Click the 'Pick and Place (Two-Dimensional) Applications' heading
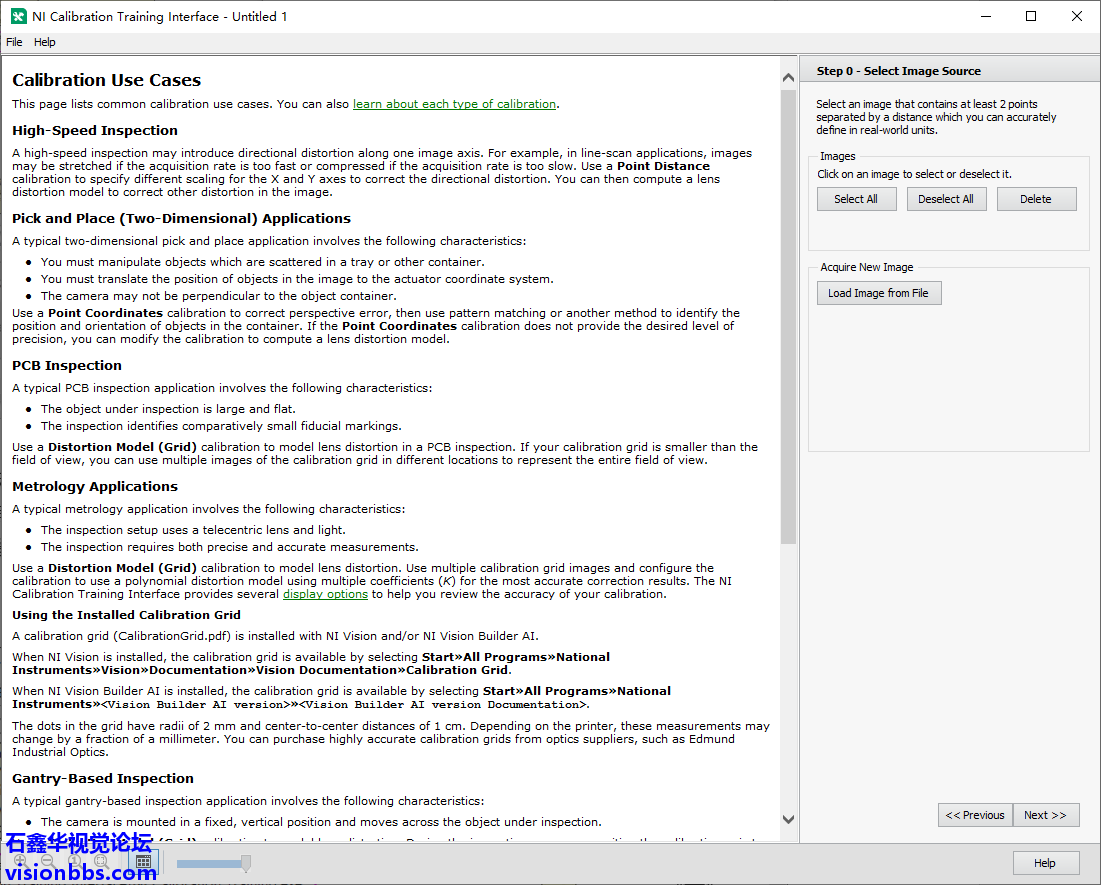Screen dimensions: 1101x885 click(x=181, y=218)
